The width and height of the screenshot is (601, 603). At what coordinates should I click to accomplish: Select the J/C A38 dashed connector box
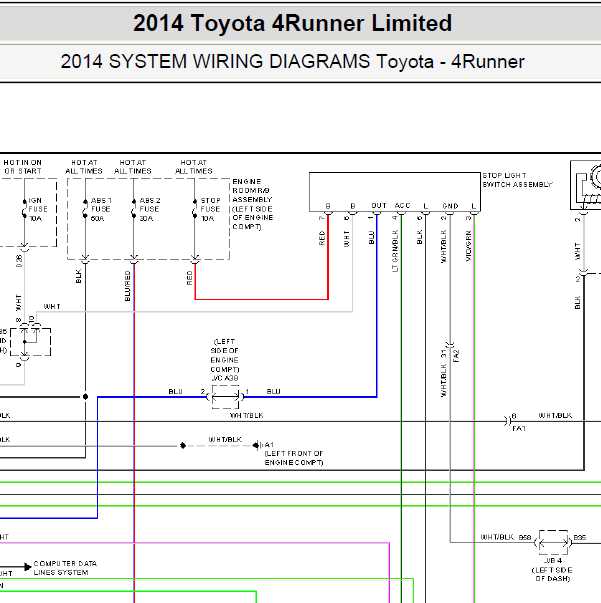coord(225,397)
